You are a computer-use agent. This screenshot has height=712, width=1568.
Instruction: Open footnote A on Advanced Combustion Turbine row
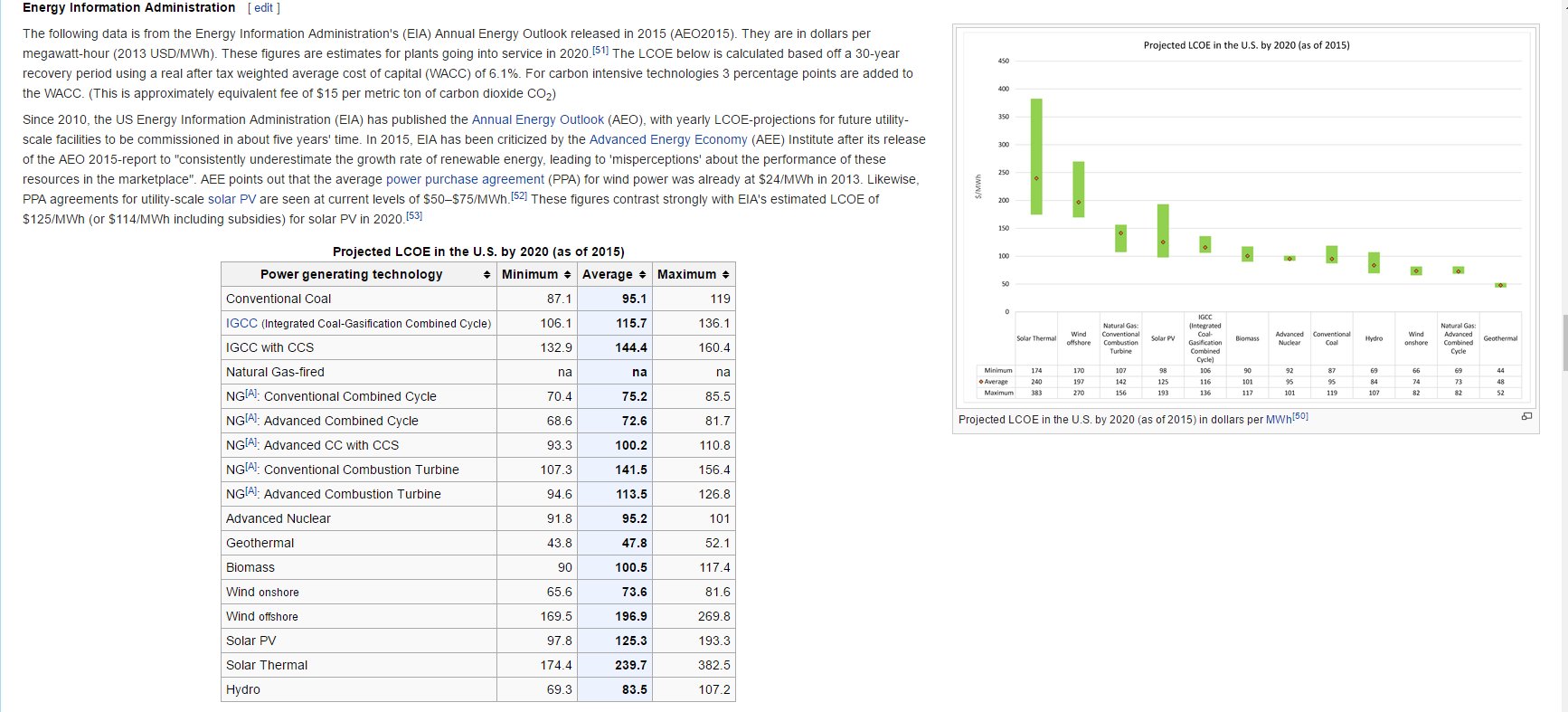pyautogui.click(x=251, y=490)
